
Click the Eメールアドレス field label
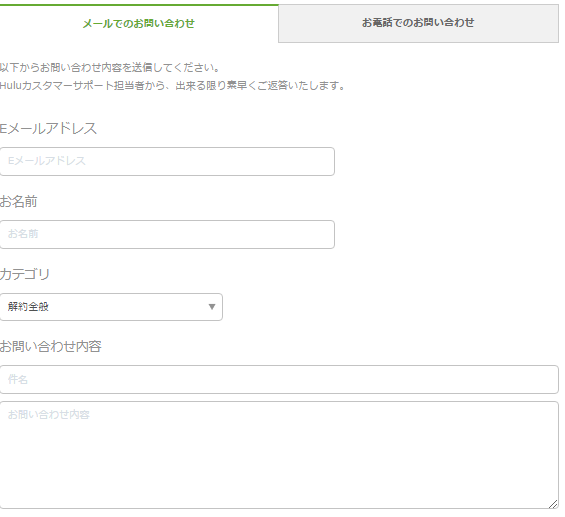(48, 129)
